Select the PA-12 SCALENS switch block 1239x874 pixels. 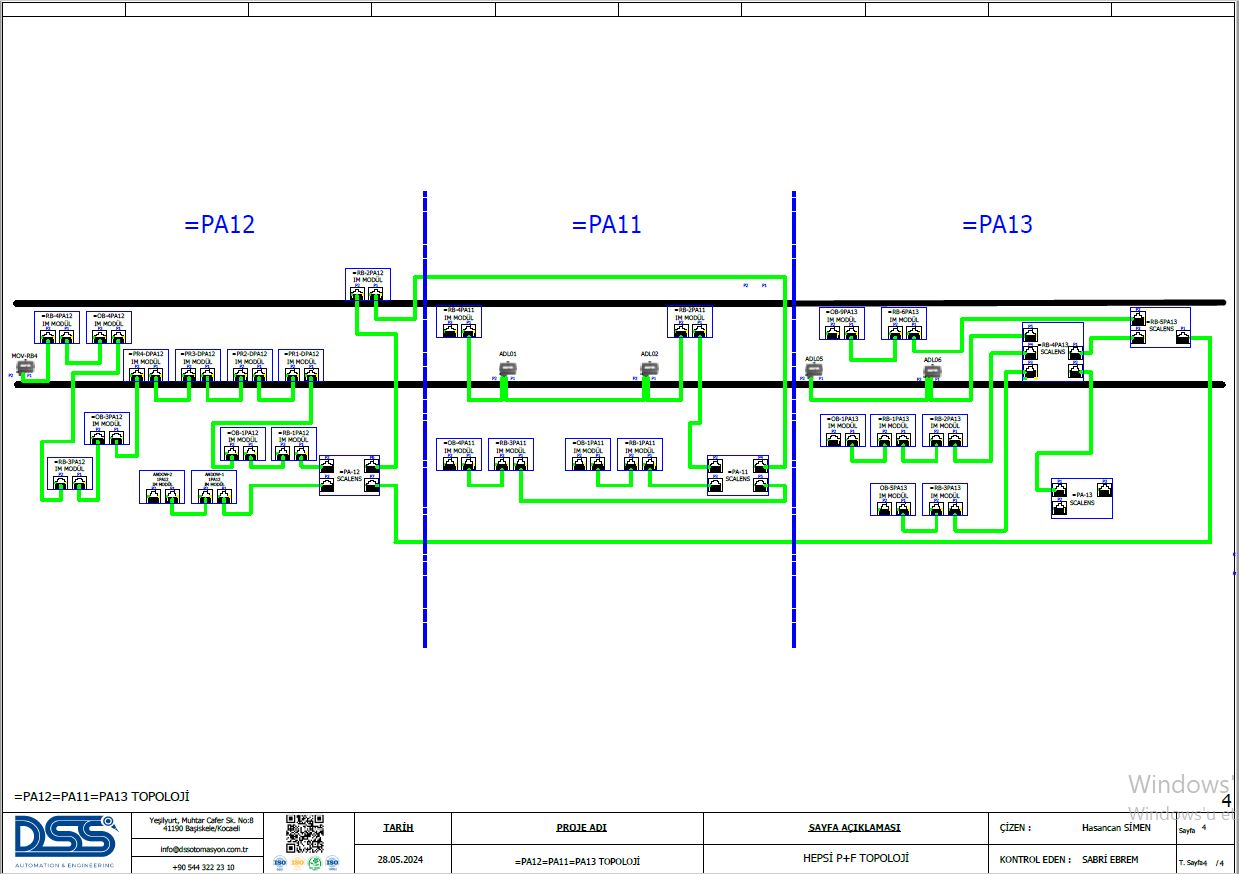(349, 476)
